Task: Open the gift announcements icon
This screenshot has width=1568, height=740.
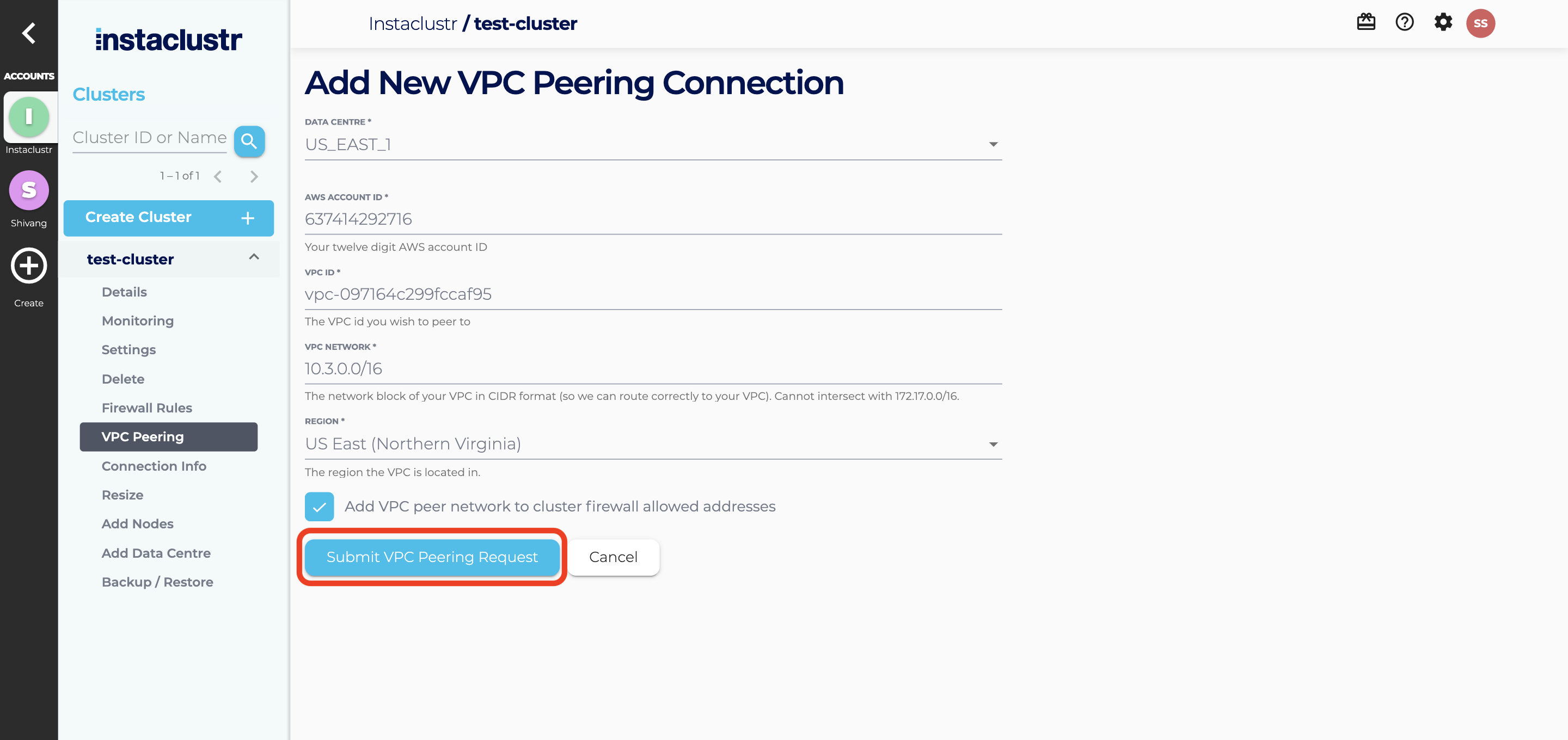Action: (1366, 22)
